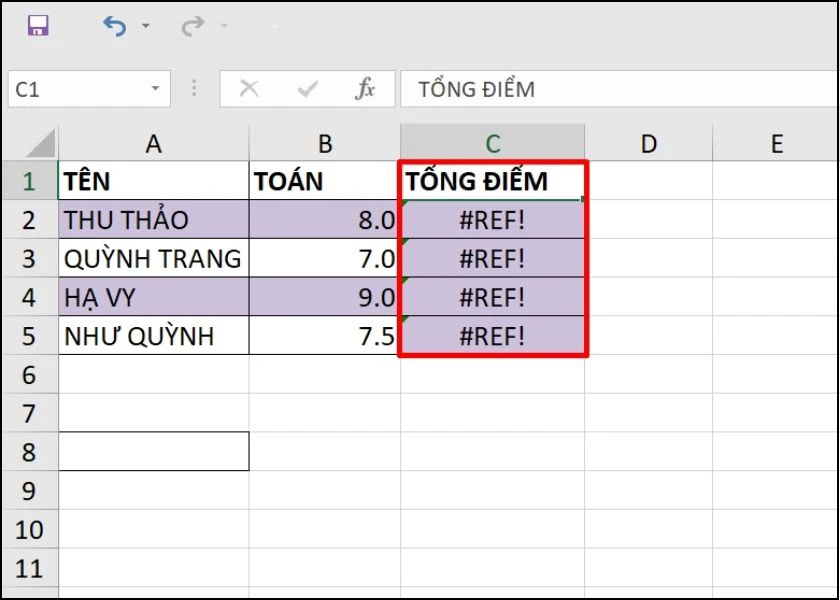840x600 pixels.
Task: Click #REF! error in NHƯ QUỲNH row
Action: 492,336
